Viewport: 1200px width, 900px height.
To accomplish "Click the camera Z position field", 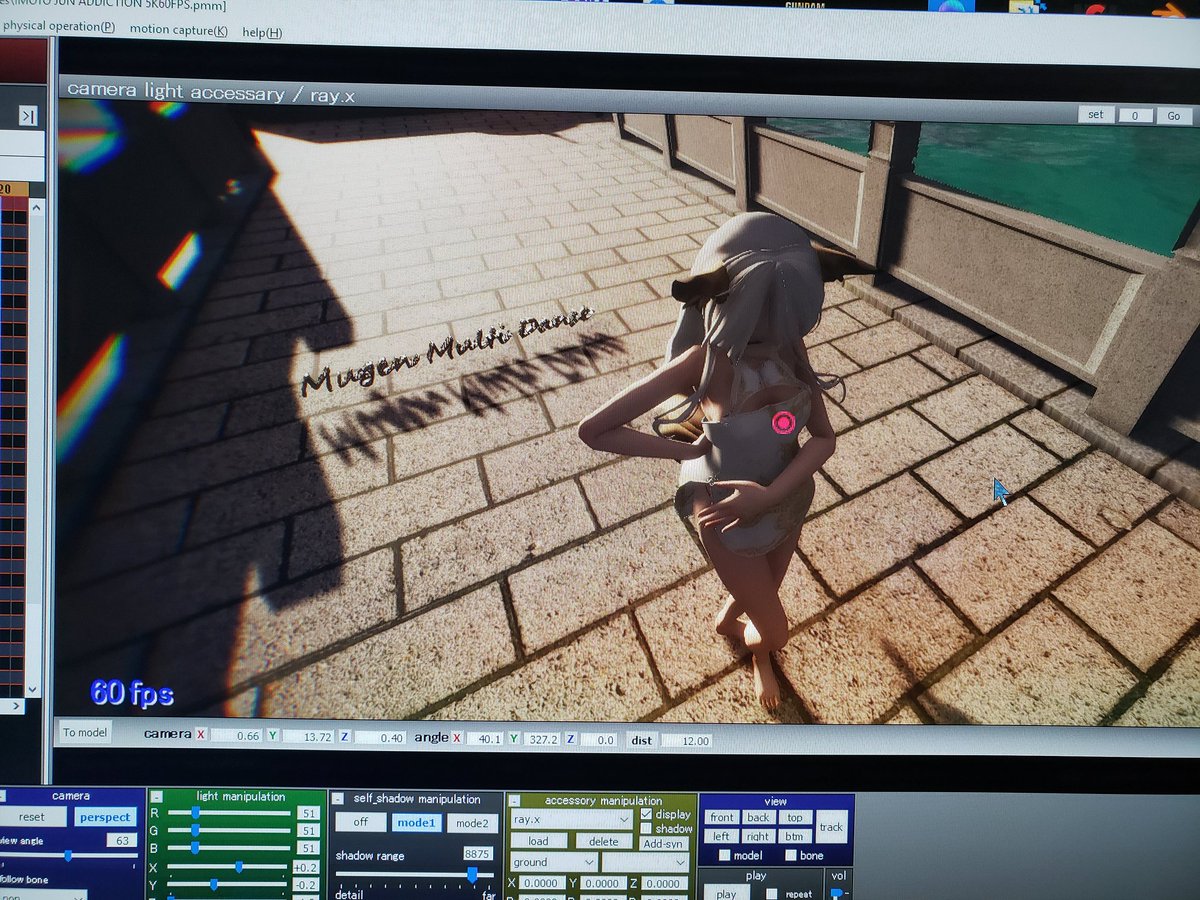I will (381, 738).
